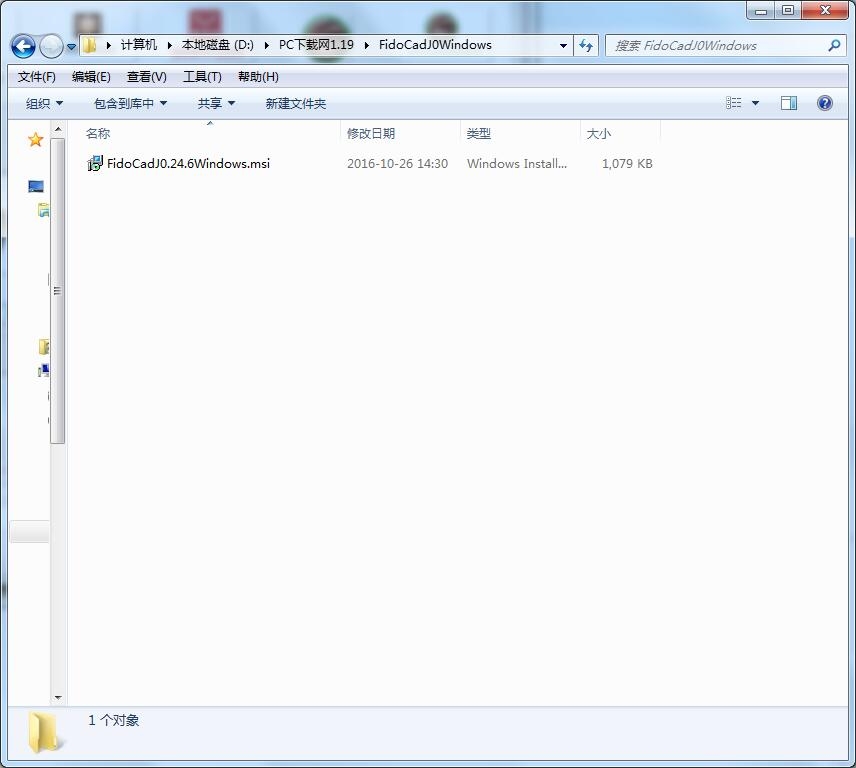Navigate to PC下载网1.19 in the breadcrumb
The image size is (856, 768).
(x=316, y=45)
